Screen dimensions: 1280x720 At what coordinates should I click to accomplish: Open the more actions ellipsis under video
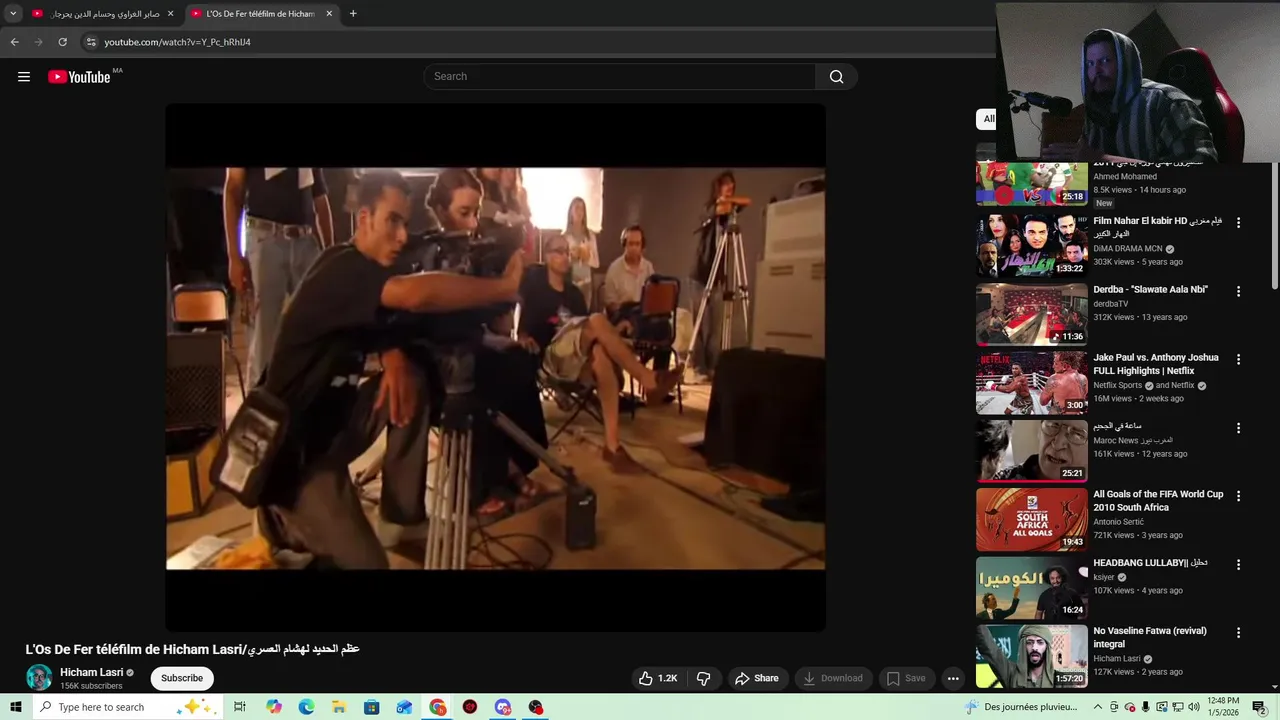click(953, 678)
